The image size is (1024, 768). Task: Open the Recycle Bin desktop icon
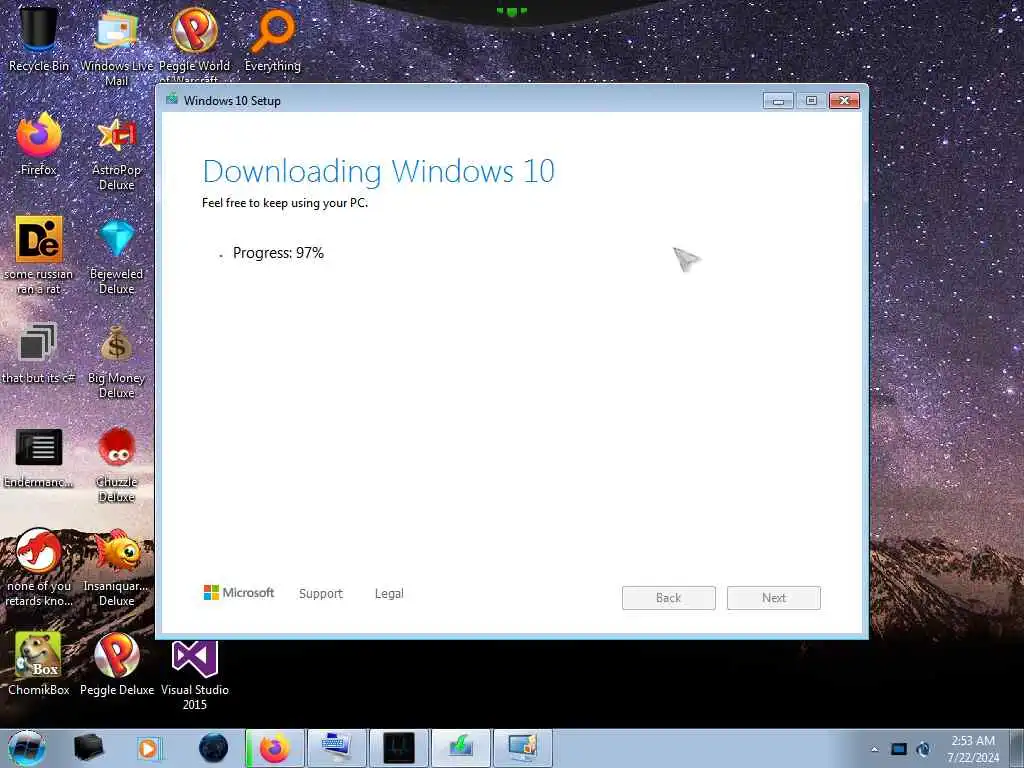39,39
